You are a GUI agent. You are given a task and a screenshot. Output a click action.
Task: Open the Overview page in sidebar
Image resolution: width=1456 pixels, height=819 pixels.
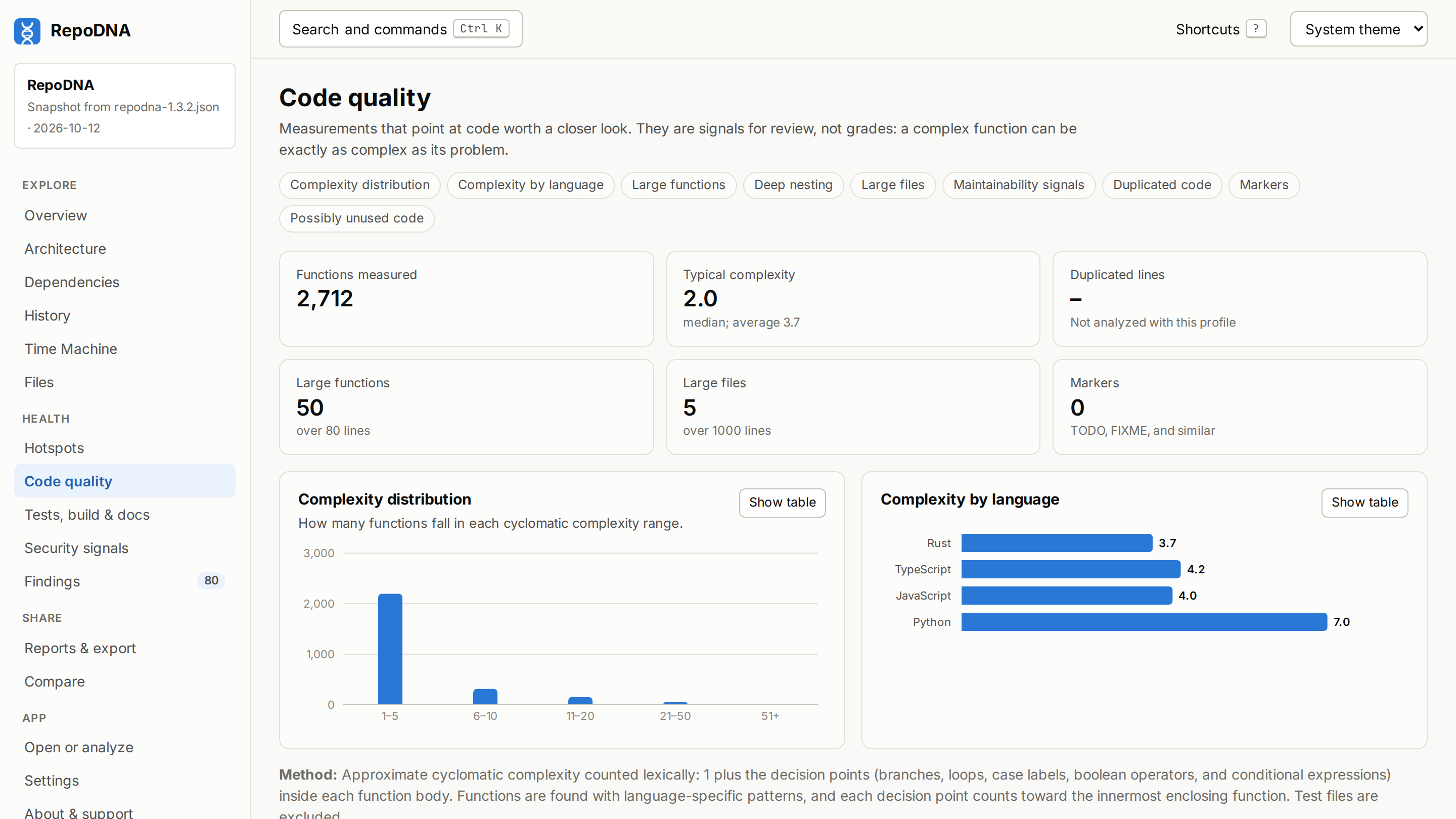point(124,215)
